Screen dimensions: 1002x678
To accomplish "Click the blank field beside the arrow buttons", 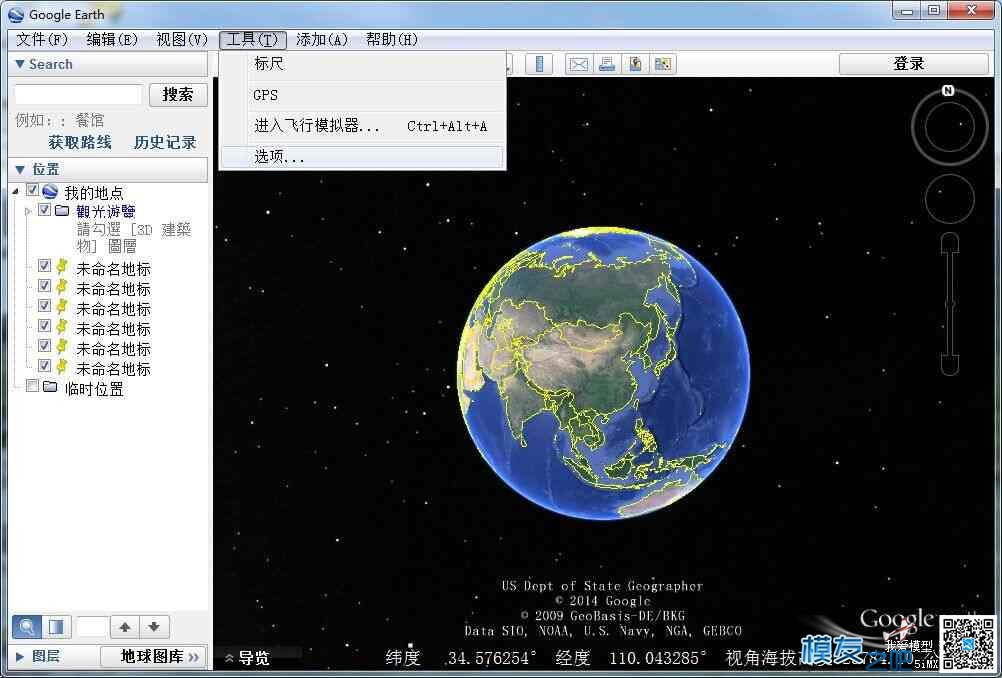I will tap(93, 627).
